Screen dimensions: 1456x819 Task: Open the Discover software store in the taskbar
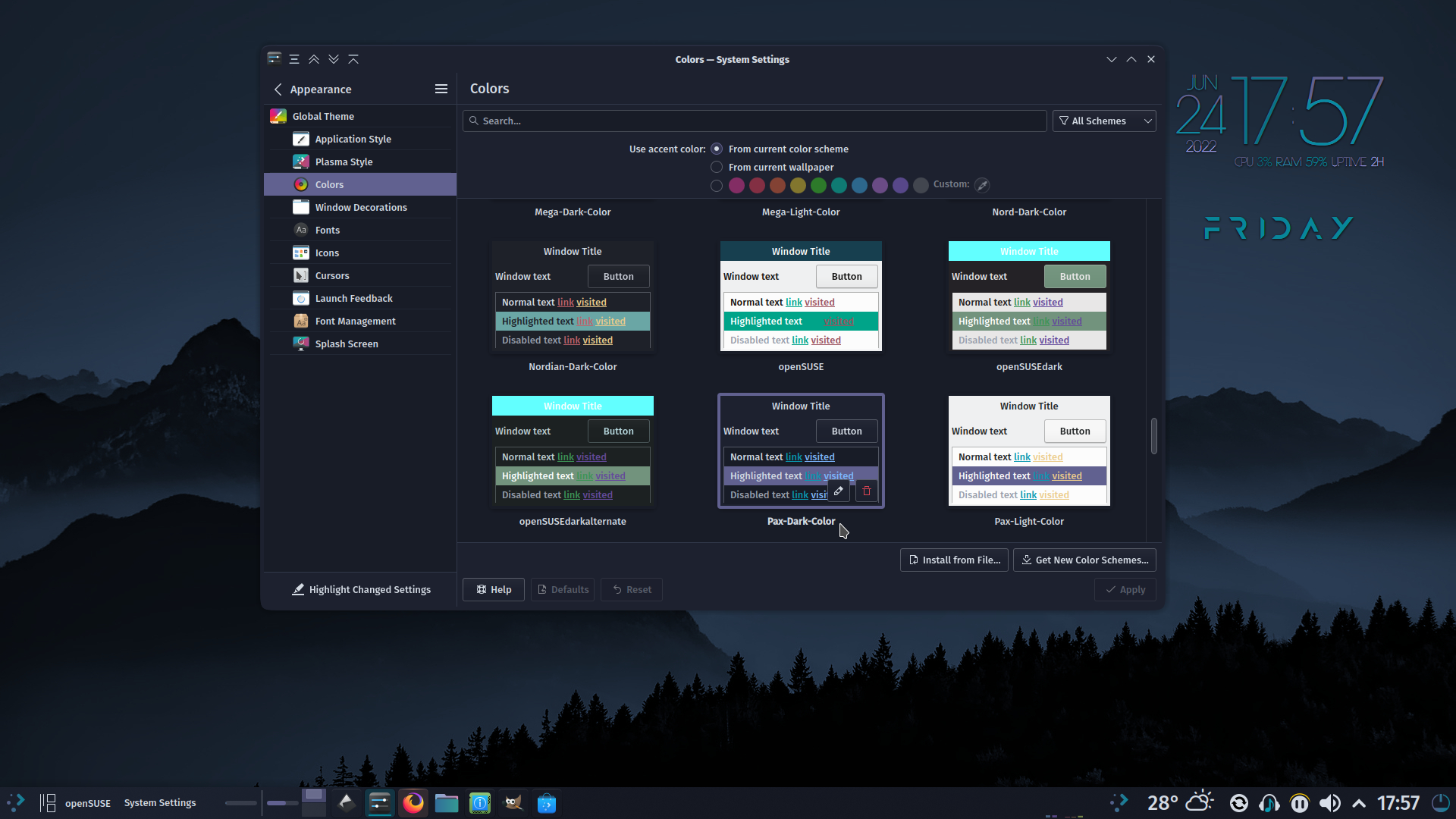point(547,802)
